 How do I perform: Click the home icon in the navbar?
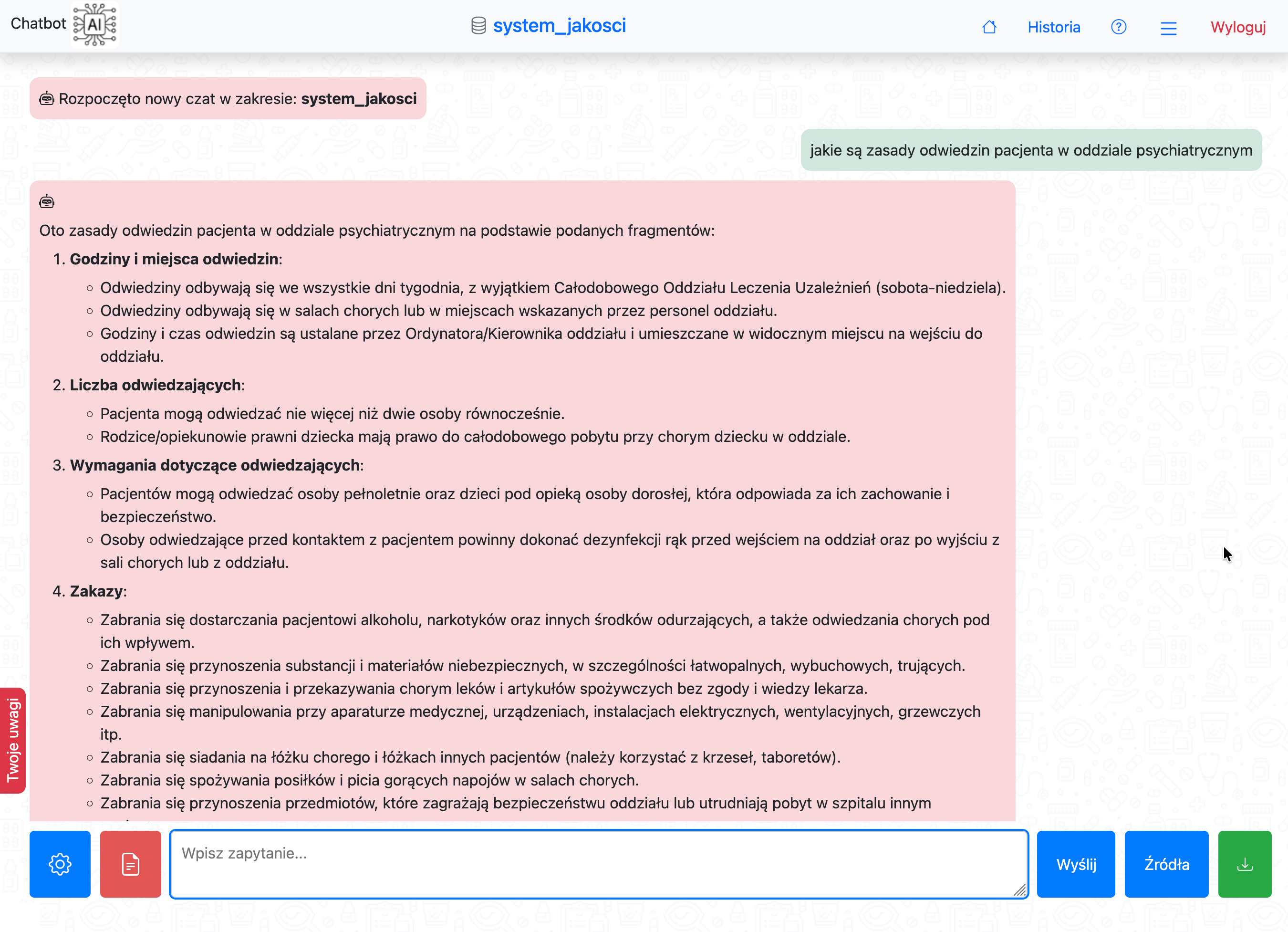[989, 27]
